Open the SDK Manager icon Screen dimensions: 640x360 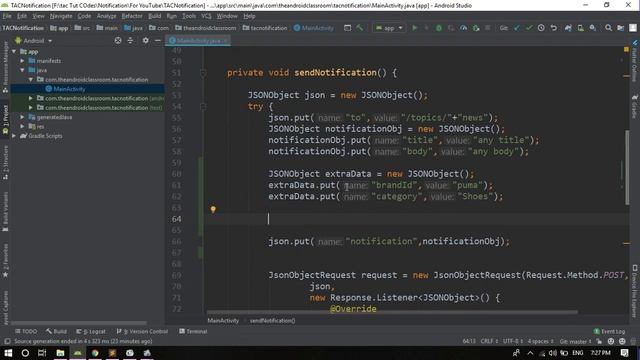pos(593,28)
